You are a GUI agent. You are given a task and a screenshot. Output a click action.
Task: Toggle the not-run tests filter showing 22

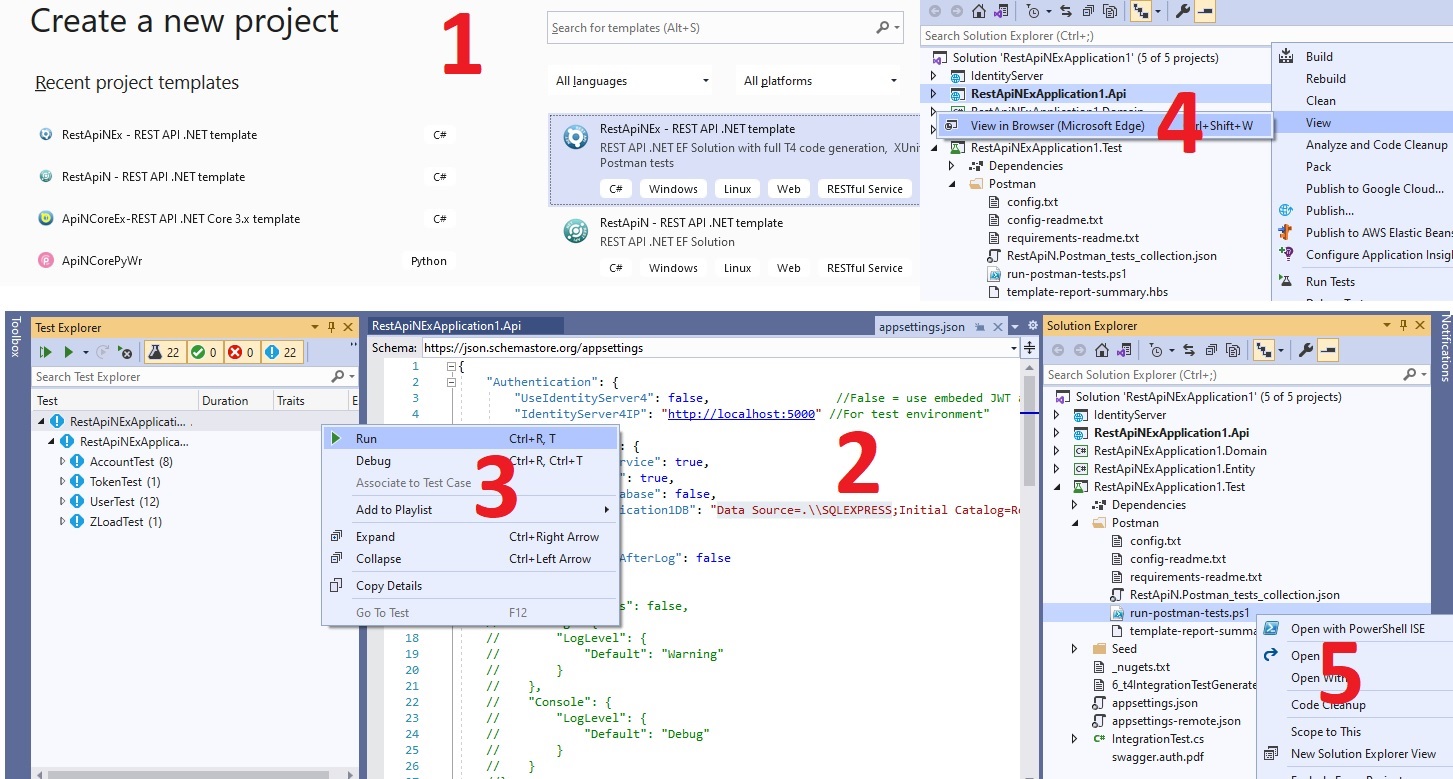pos(282,352)
